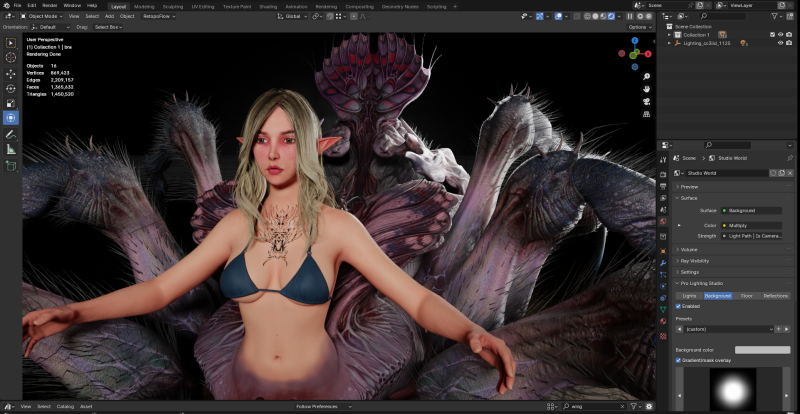This screenshot has height=414, width=800.
Task: Select the Scale tool in the toolbar
Action: pyautogui.click(x=11, y=103)
